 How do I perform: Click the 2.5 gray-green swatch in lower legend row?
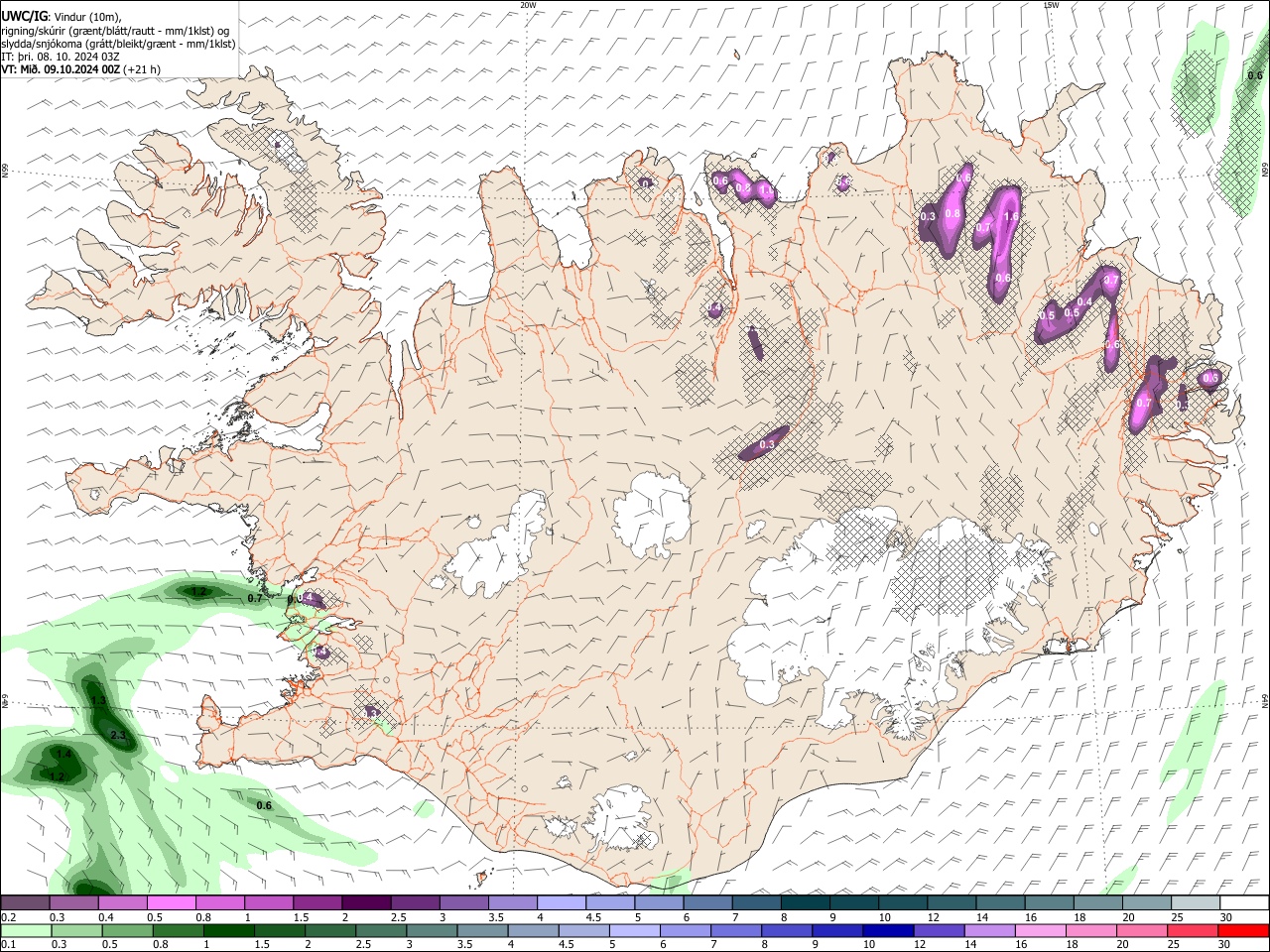tap(382, 930)
